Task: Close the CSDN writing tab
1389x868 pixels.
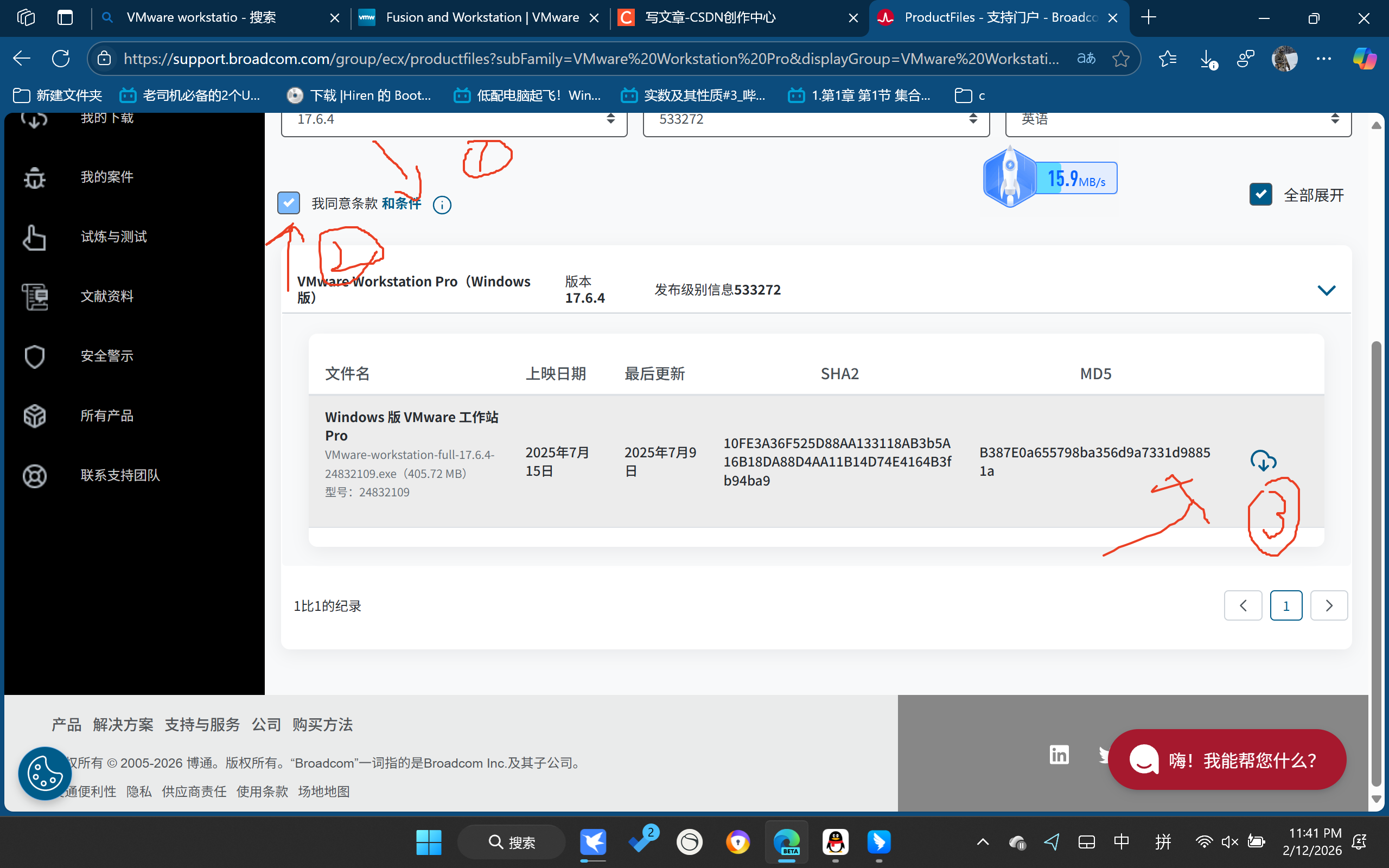Action: [853, 18]
